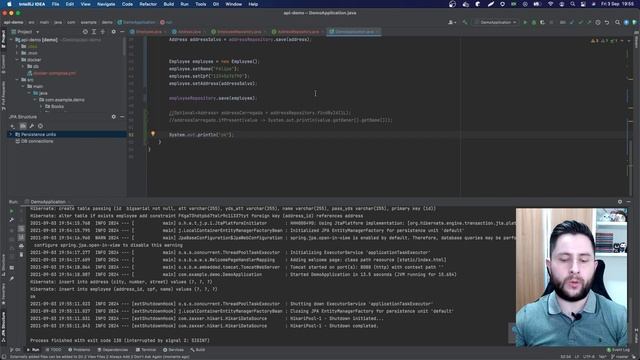Collapse the main folder in project tree

23,87
